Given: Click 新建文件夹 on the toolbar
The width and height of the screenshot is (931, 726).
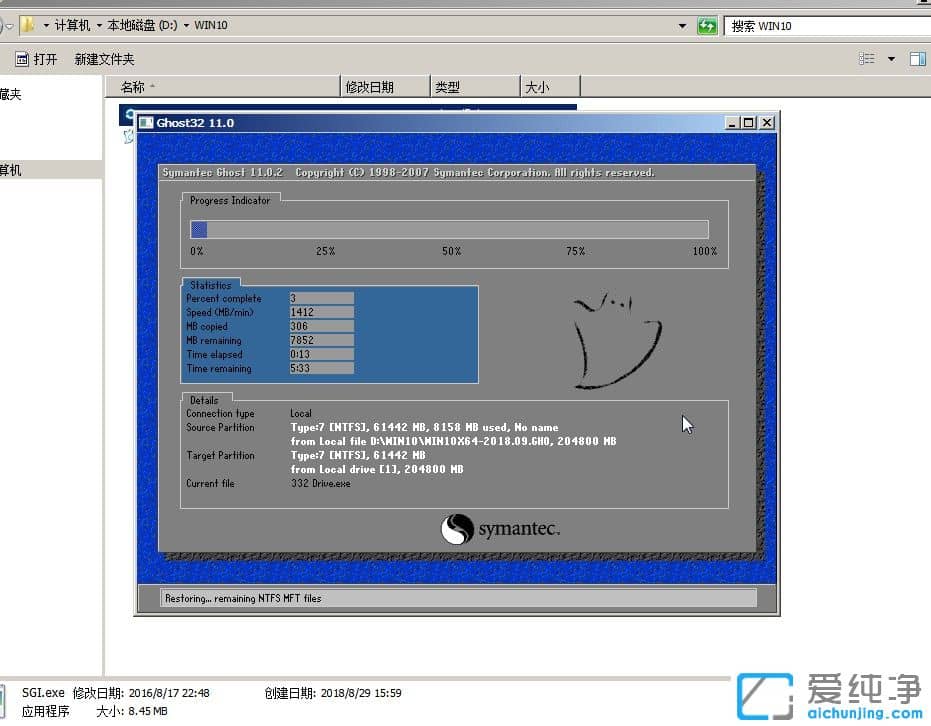Looking at the screenshot, I should 104,59.
